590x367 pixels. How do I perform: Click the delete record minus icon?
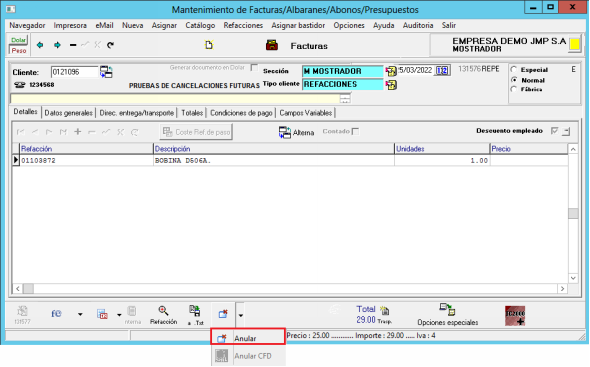pyautogui.click(x=73, y=45)
